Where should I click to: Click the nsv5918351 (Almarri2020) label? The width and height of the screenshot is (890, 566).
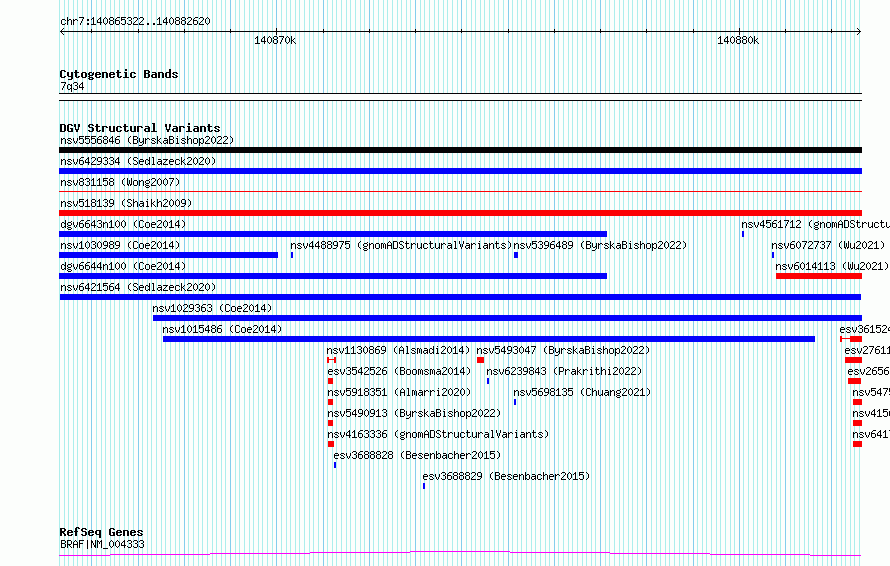pyautogui.click(x=399, y=392)
